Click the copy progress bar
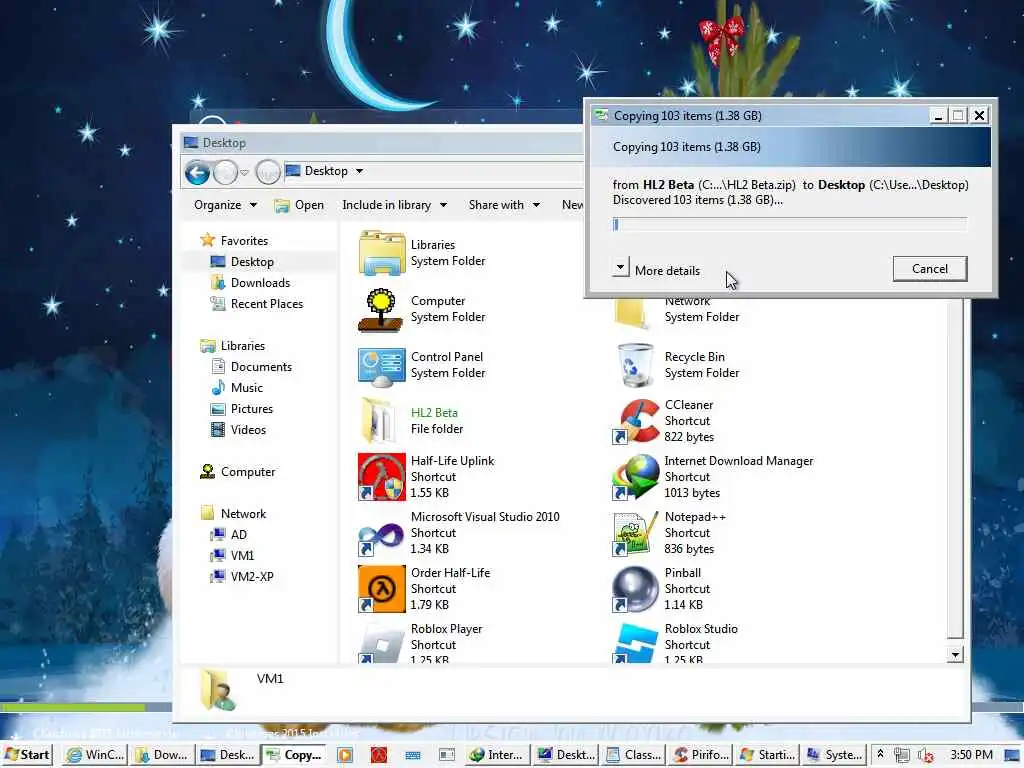The image size is (1024, 768). pyautogui.click(x=790, y=225)
